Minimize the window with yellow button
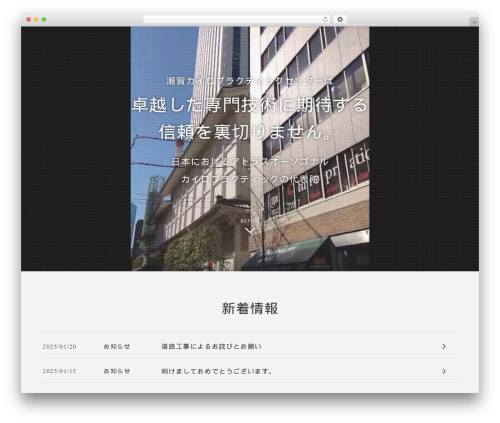The width and height of the screenshot is (500, 423). pyautogui.click(x=36, y=19)
